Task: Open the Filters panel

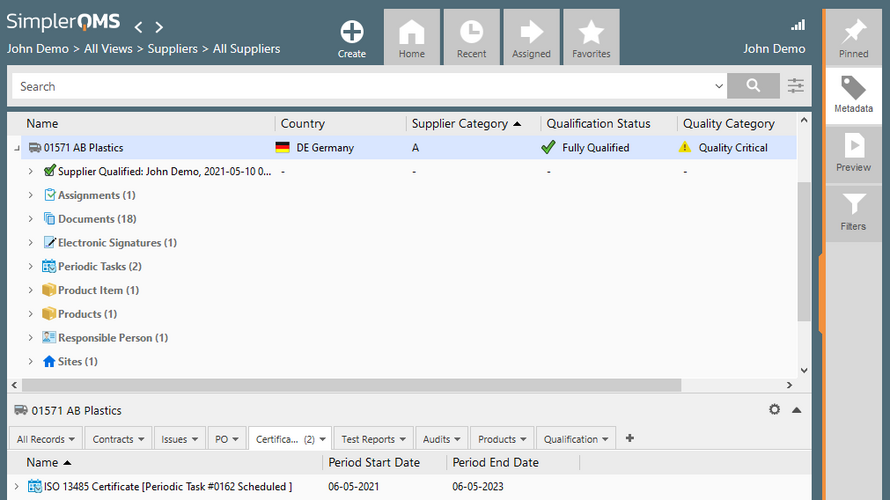Action: pos(854,213)
